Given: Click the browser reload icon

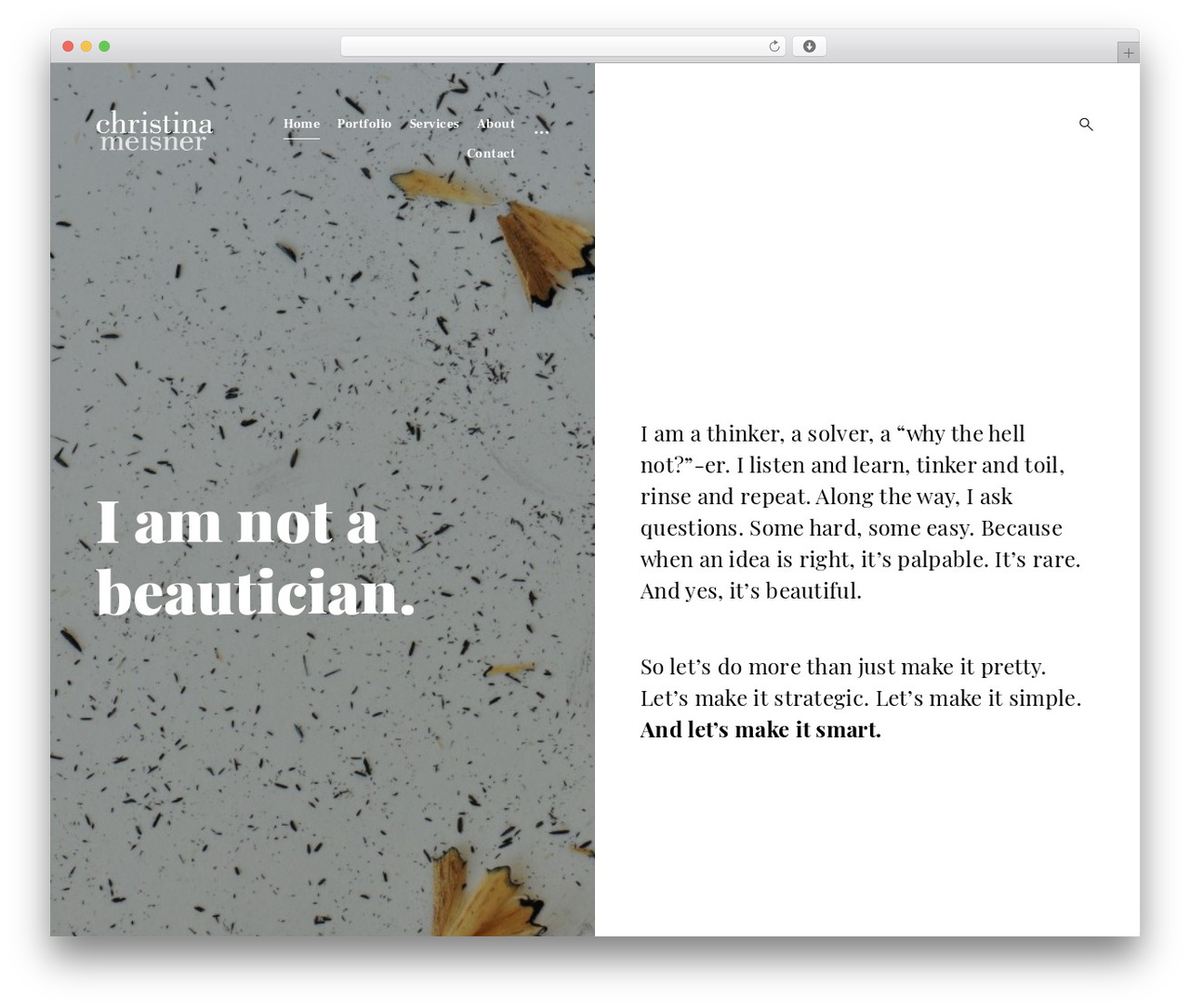Looking at the screenshot, I should click(x=774, y=46).
